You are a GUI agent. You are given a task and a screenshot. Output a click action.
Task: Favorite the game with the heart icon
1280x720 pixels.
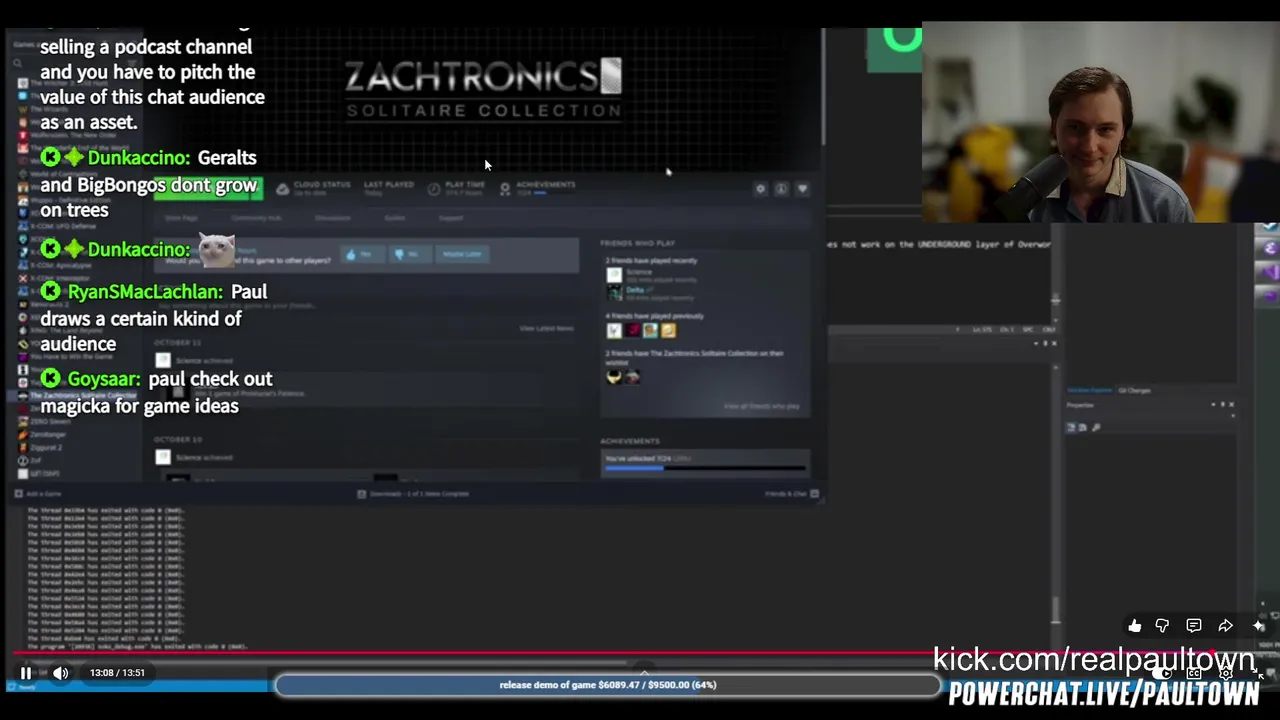(x=802, y=189)
